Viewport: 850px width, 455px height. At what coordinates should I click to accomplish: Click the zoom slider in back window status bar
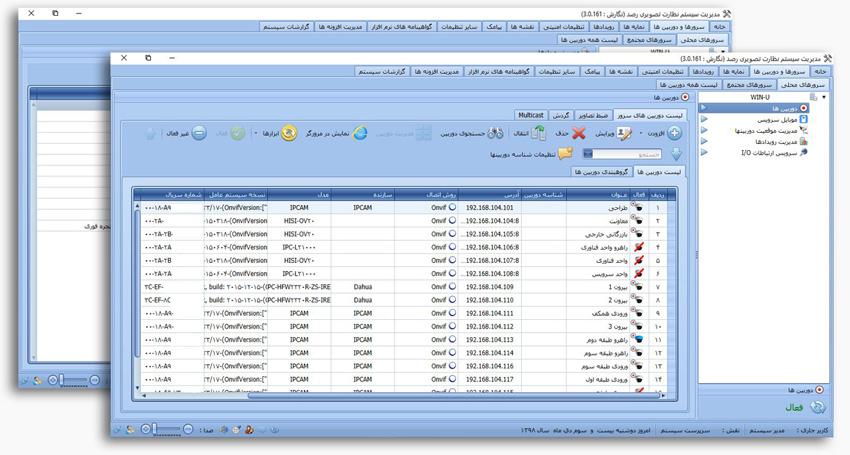point(74,380)
